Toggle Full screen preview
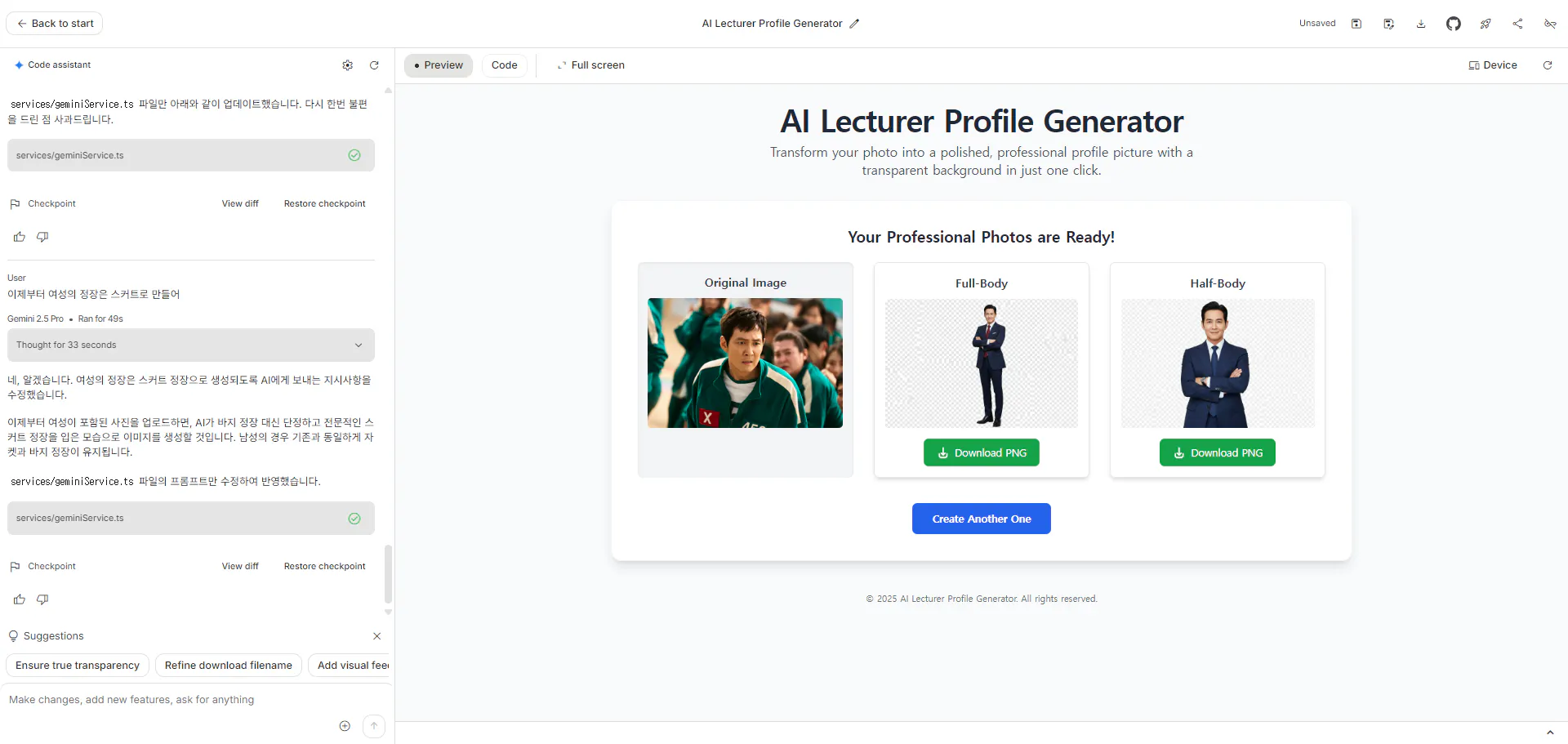Image resolution: width=1568 pixels, height=744 pixels. coord(590,65)
